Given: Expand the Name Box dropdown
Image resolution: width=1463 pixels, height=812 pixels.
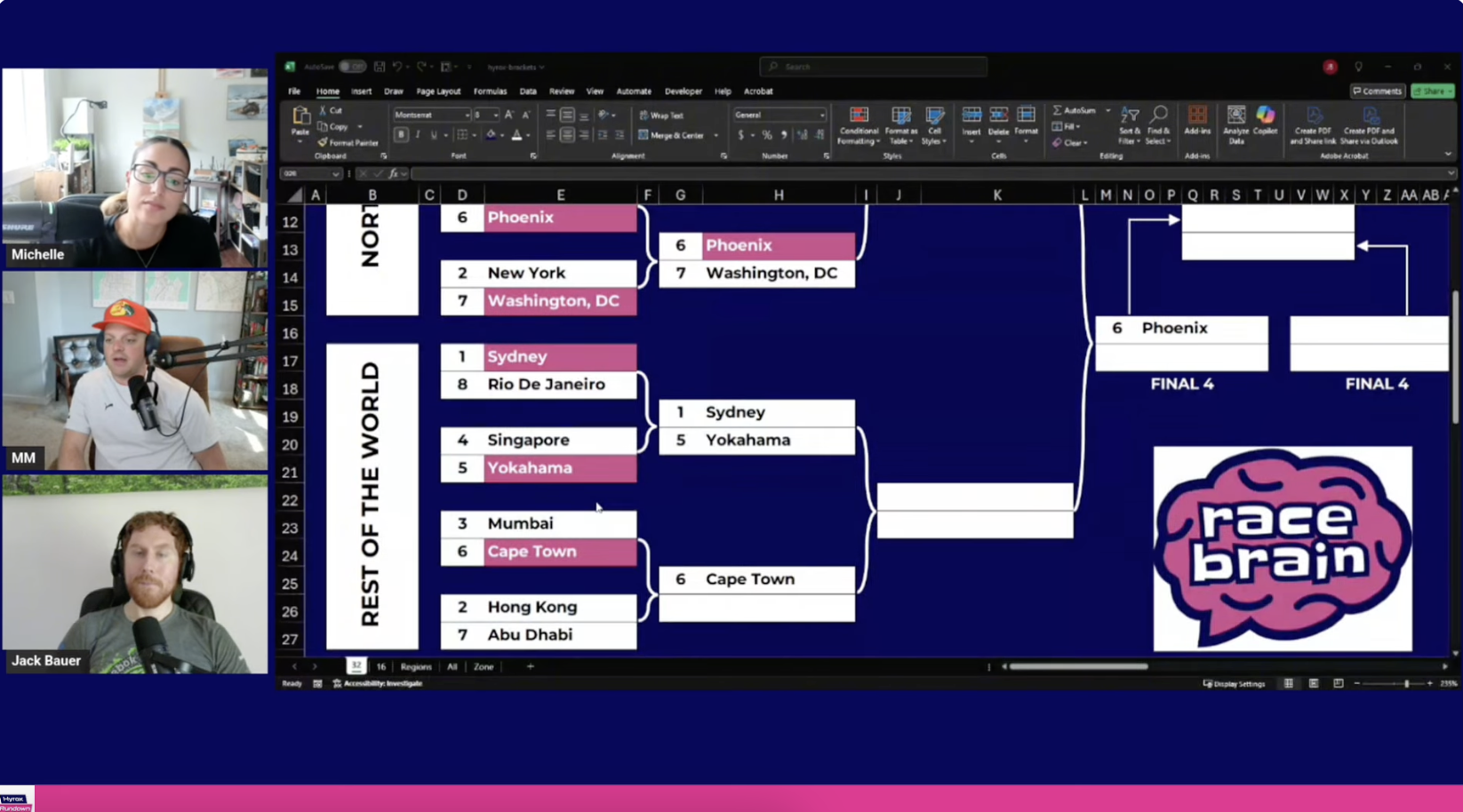Looking at the screenshot, I should pos(335,174).
